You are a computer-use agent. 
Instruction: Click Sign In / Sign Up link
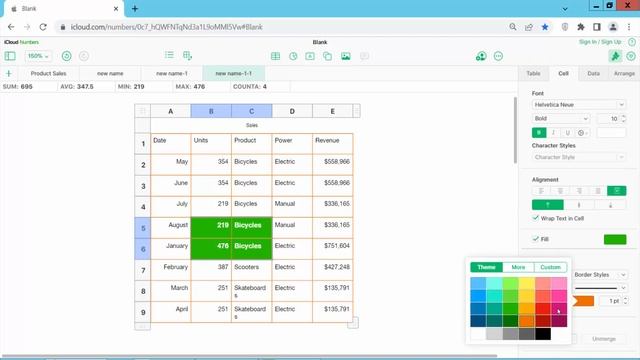tap(600, 42)
